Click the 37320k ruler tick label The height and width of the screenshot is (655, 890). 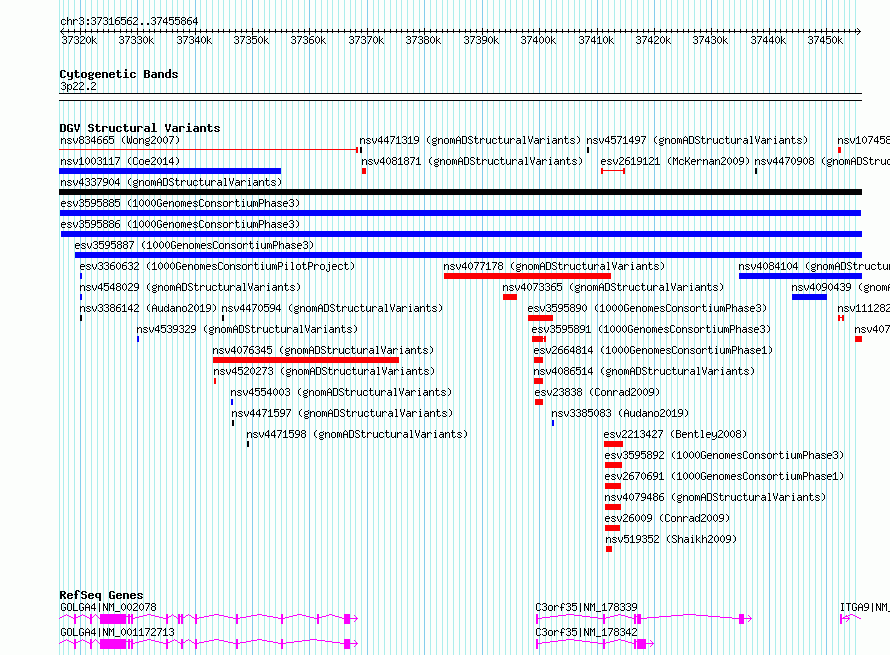click(x=79, y=40)
